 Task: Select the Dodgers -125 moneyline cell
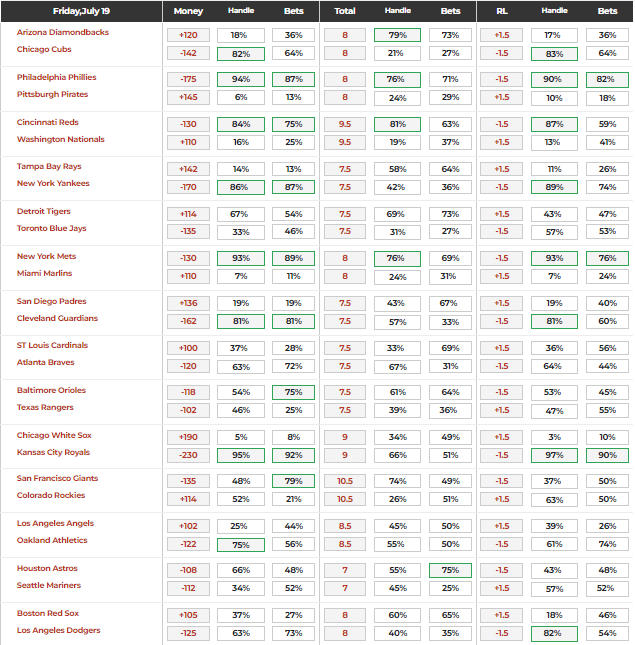188,633
